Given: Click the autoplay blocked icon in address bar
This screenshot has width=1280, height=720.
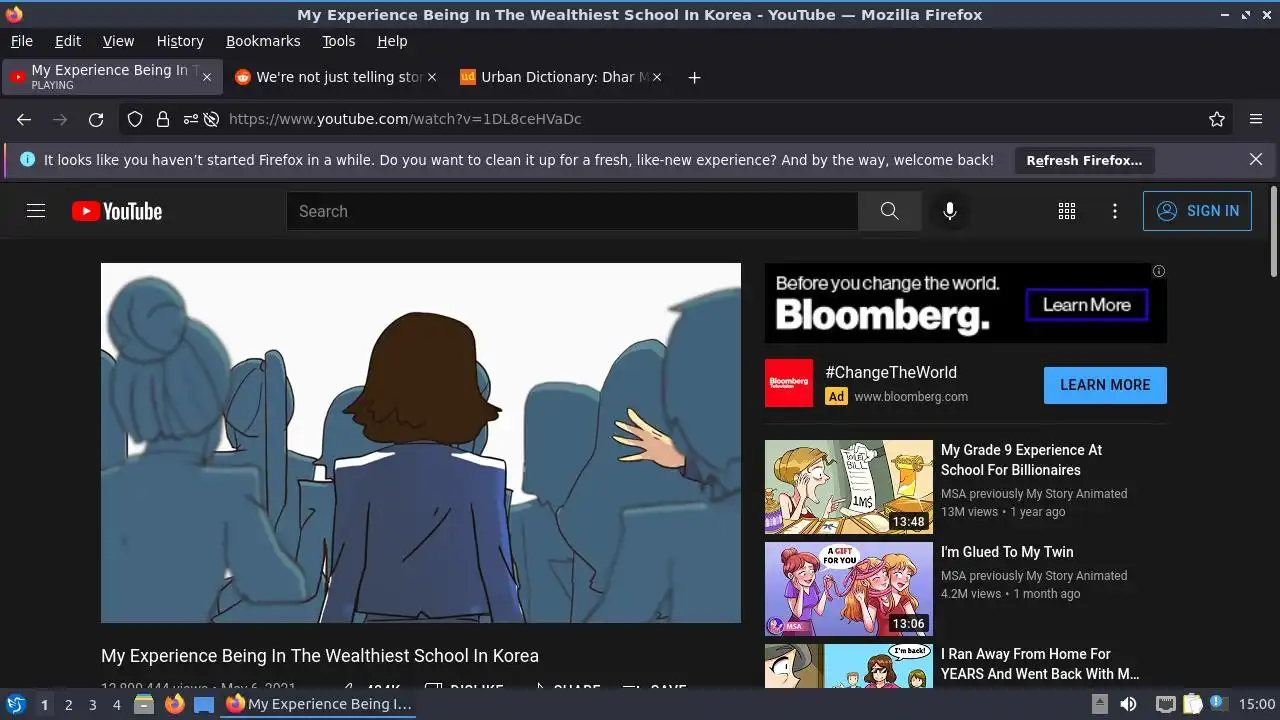Looking at the screenshot, I should 212,119.
